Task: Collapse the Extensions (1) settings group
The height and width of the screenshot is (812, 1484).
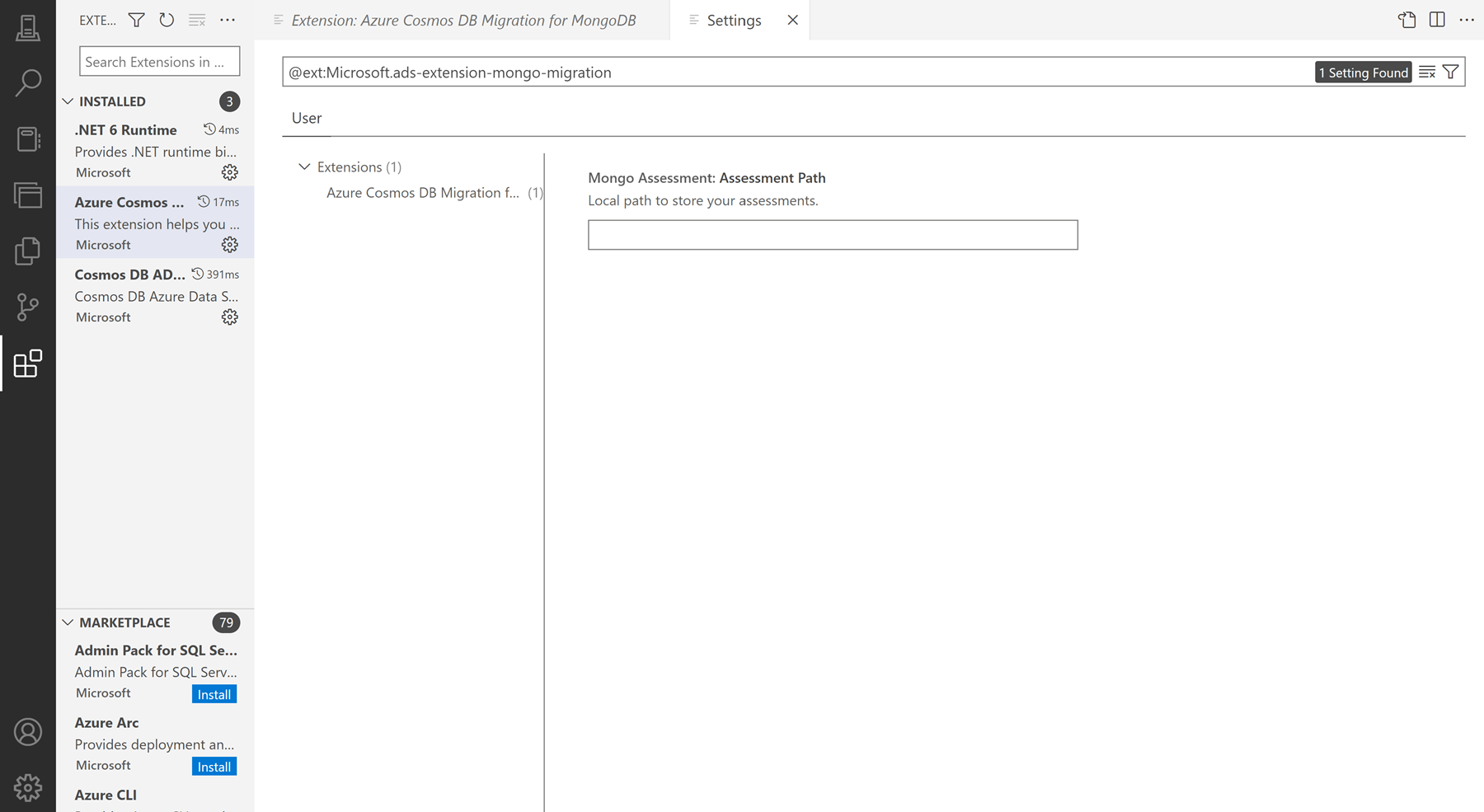Action: click(x=304, y=167)
